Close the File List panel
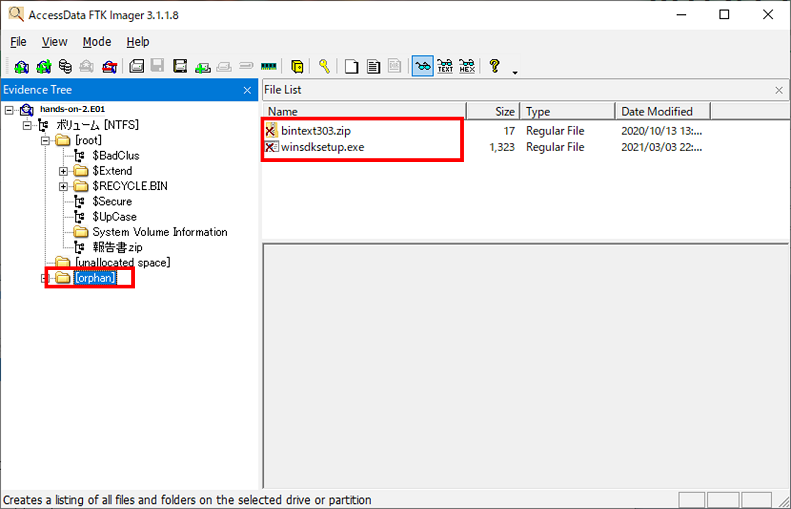Screen dimensions: 791x509 [x=779, y=90]
